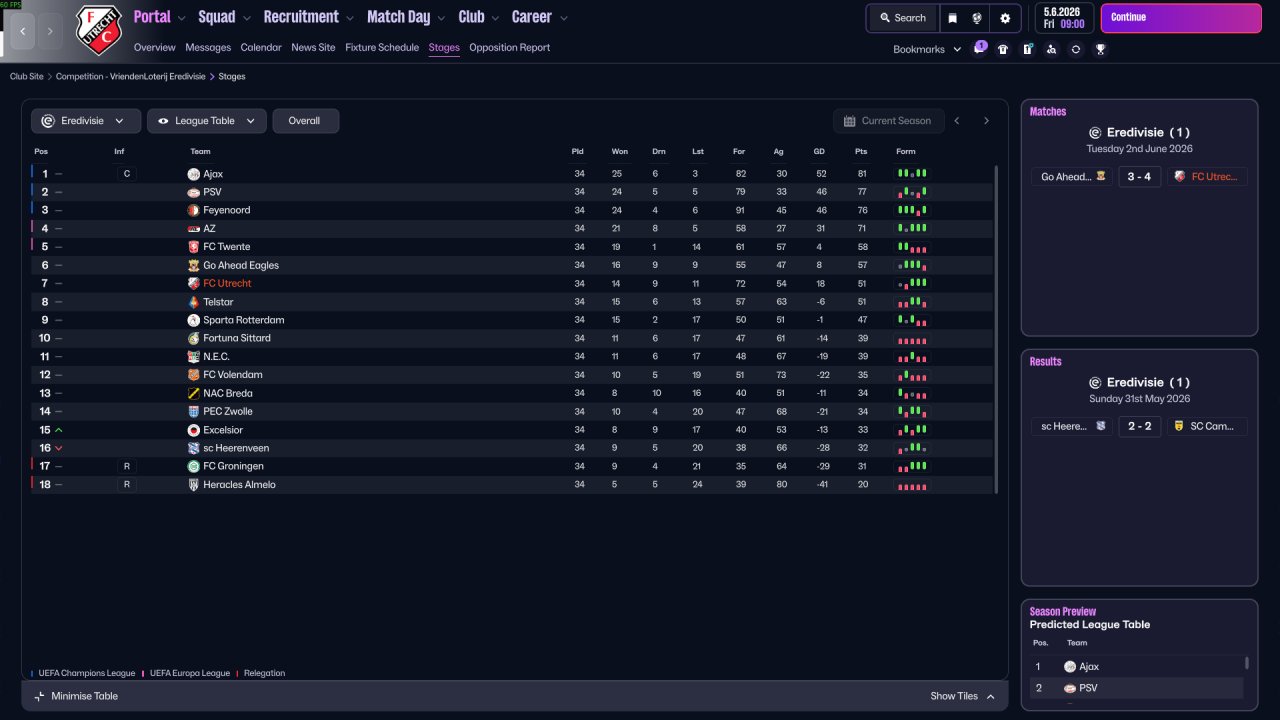
Task: Click the Heracles Almelo club badge
Action: tap(194, 485)
